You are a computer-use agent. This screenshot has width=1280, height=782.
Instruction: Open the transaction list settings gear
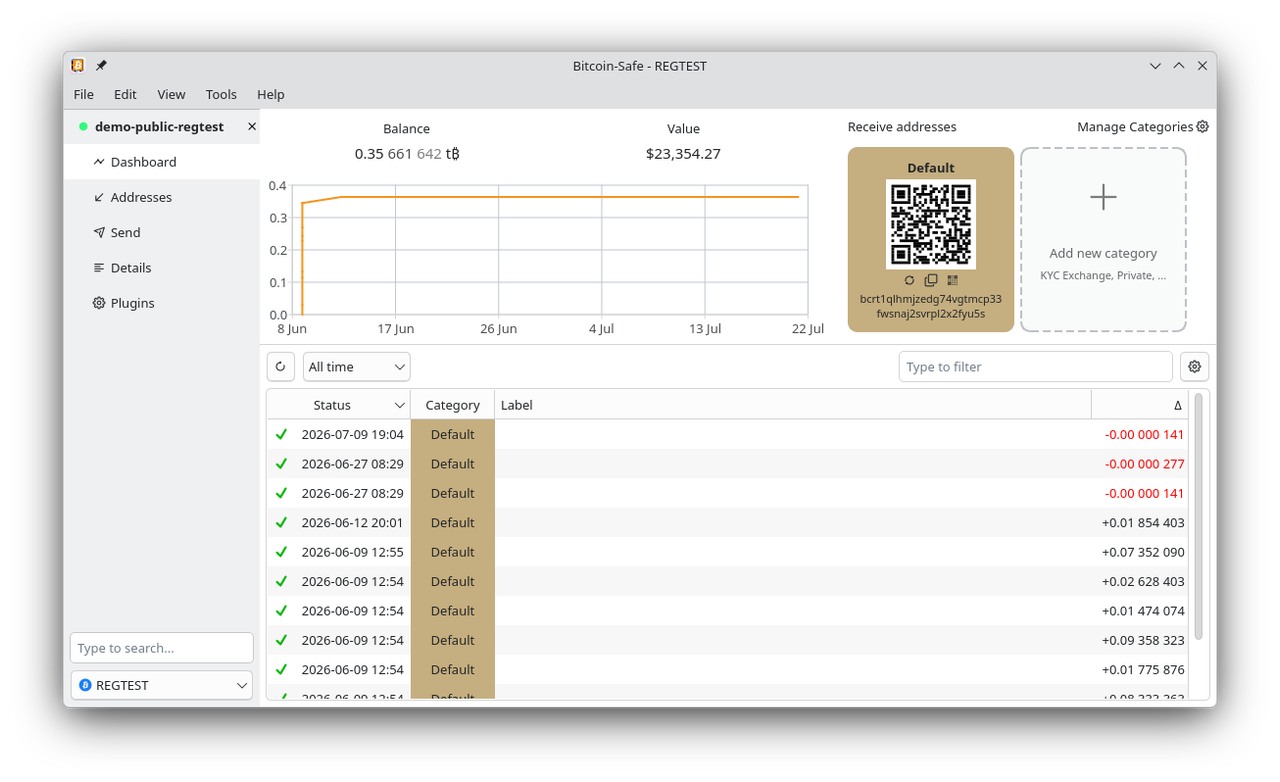1195,367
